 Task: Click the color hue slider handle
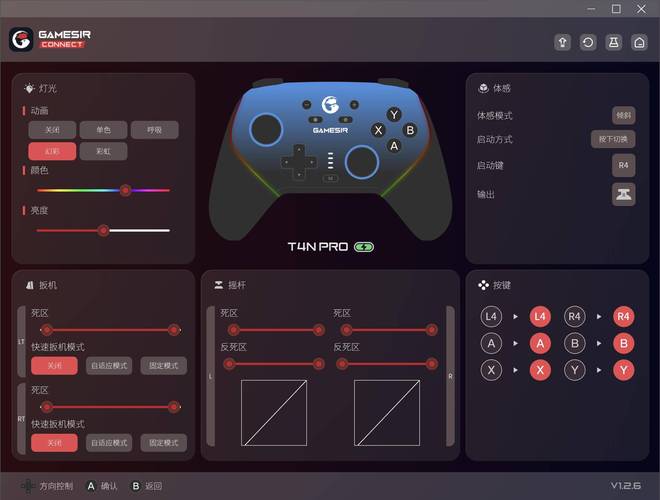(x=125, y=190)
